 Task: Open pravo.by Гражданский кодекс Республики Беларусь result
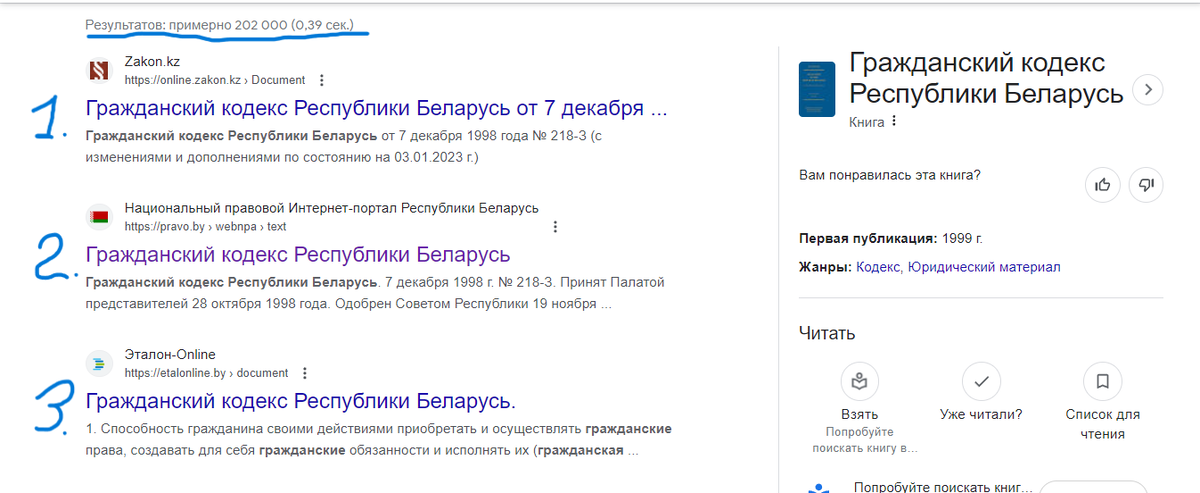point(298,254)
